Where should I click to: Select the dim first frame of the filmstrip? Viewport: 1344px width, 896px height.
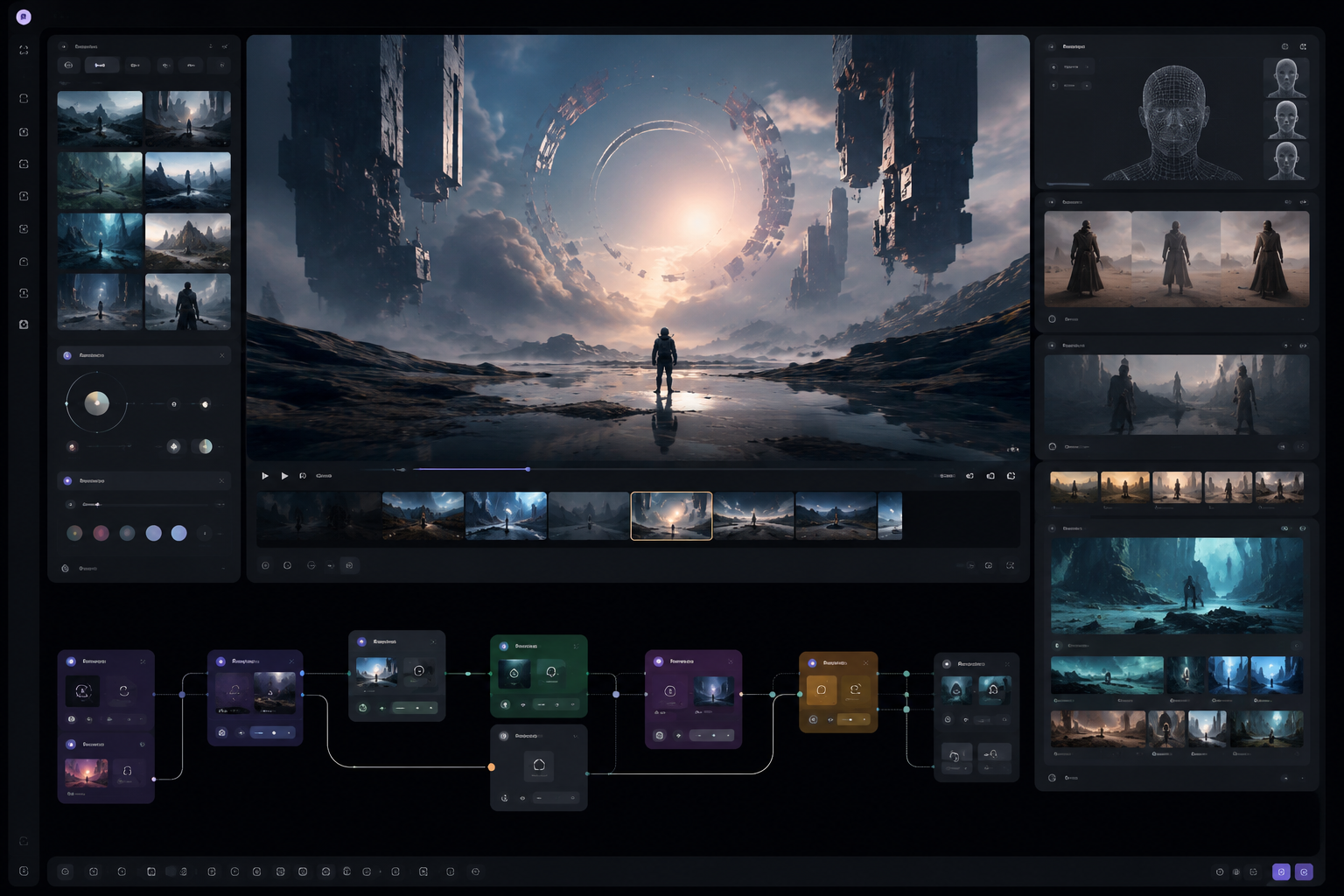319,515
